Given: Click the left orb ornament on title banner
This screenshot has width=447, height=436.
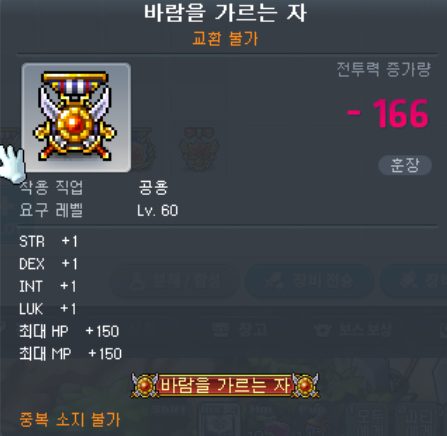Looking at the screenshot, I should coord(145,385).
